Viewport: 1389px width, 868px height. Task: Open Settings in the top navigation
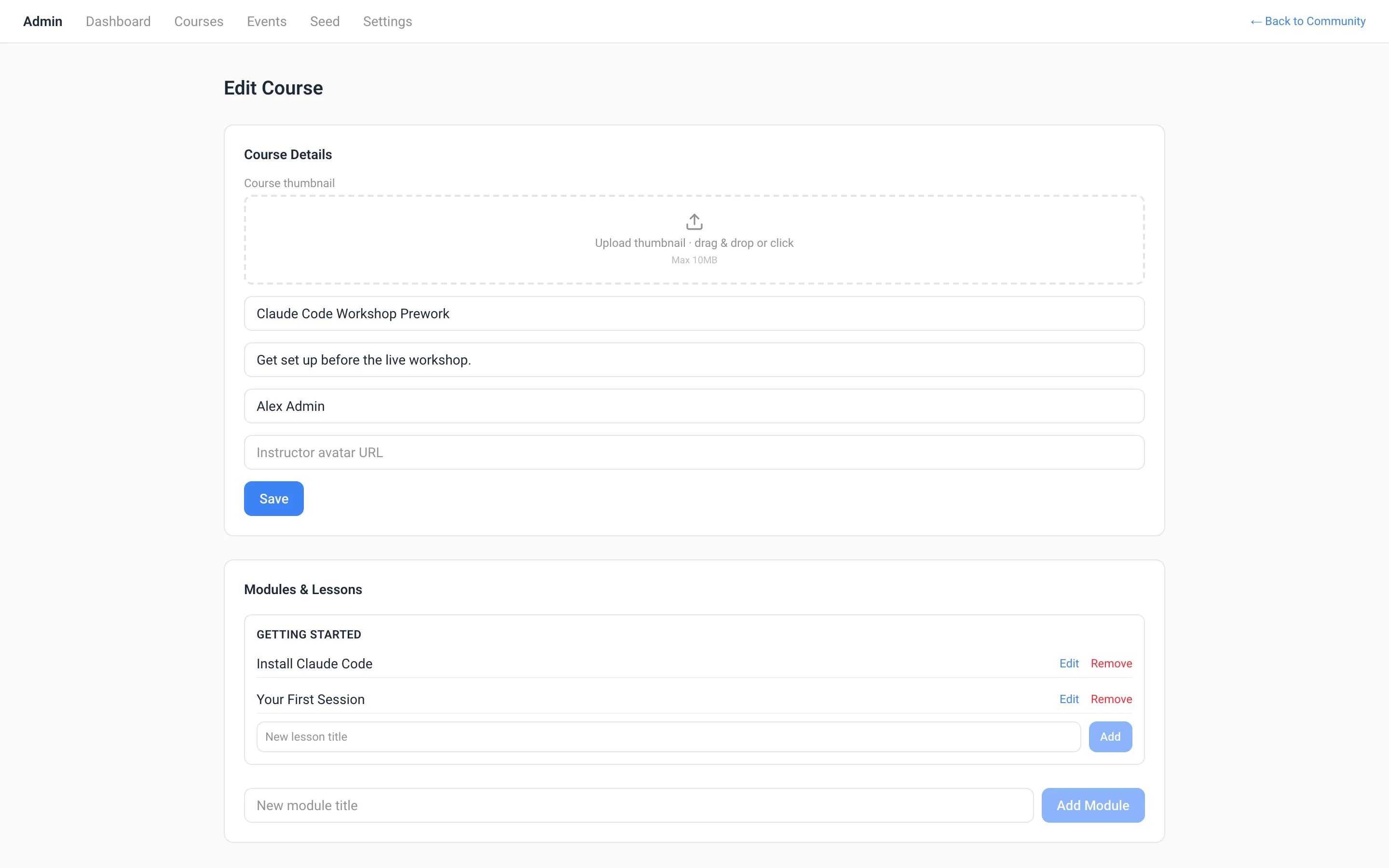(387, 21)
